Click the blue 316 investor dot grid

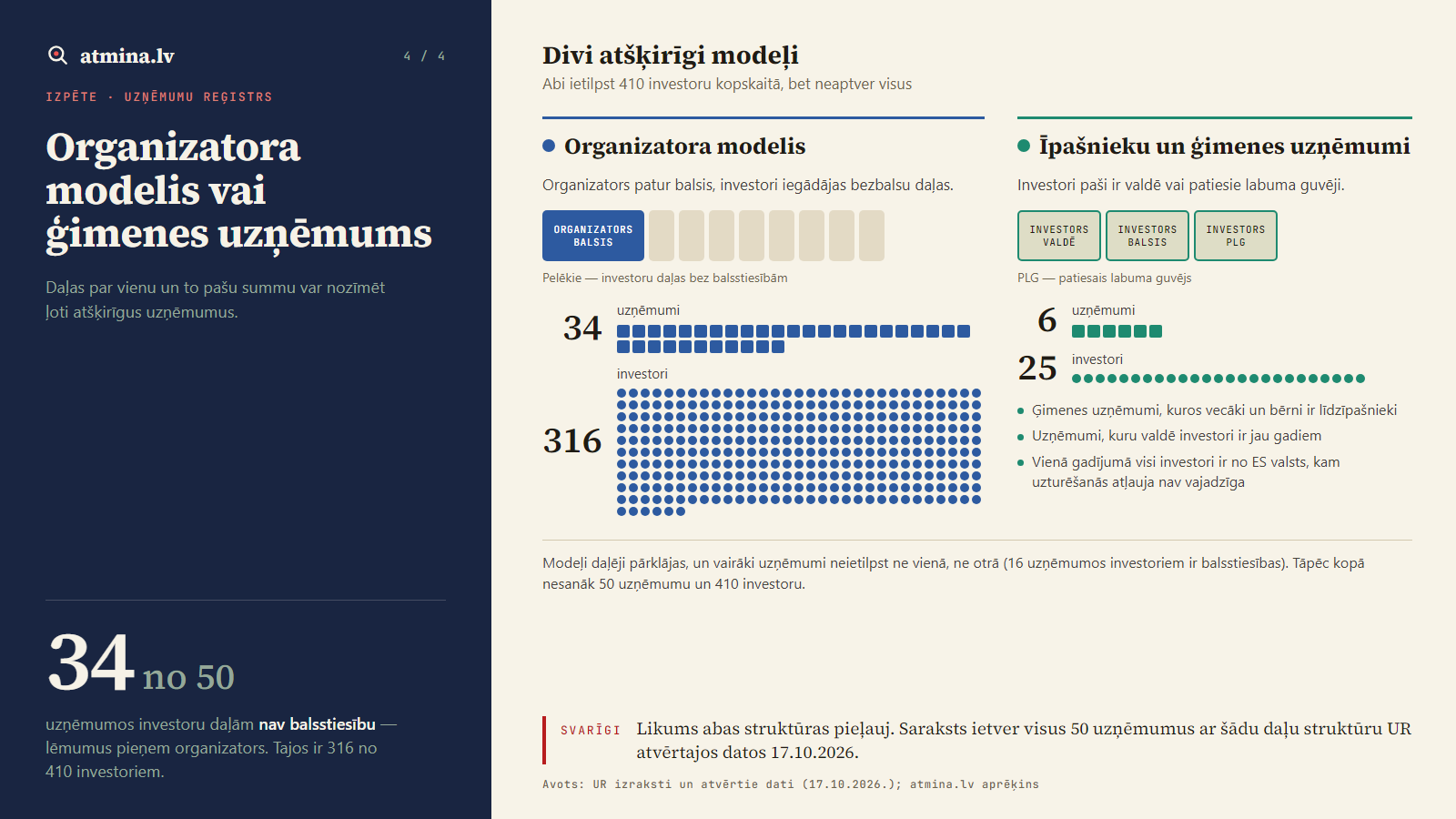click(x=799, y=452)
